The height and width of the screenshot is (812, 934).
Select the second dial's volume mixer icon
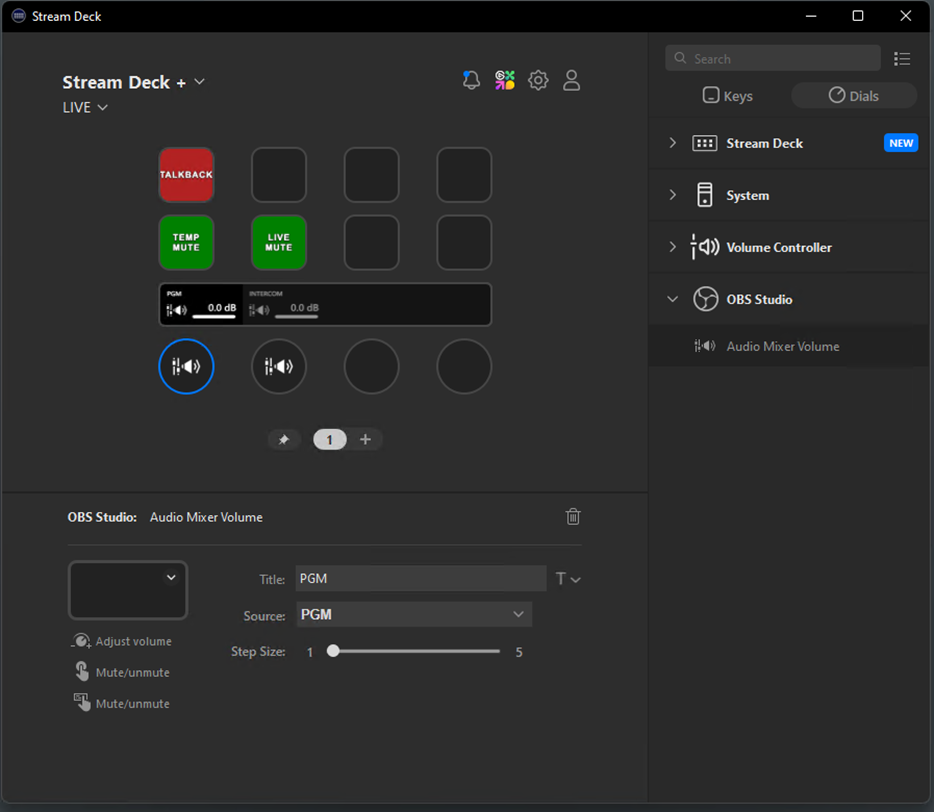279,367
